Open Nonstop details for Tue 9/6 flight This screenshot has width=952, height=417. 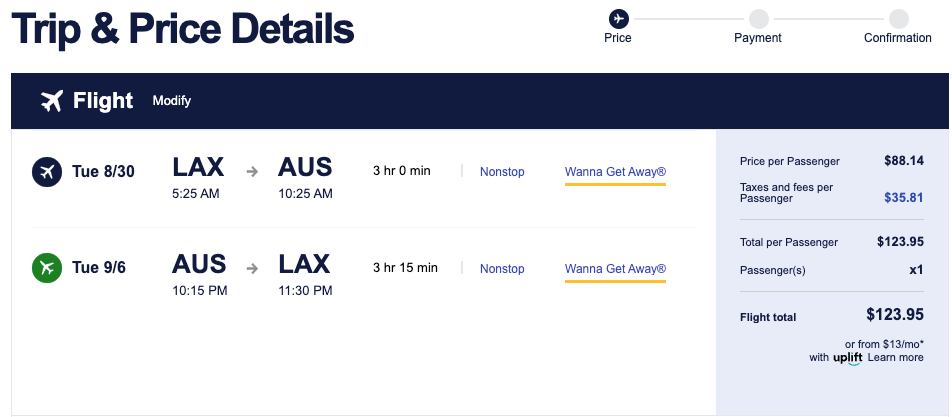[502, 268]
